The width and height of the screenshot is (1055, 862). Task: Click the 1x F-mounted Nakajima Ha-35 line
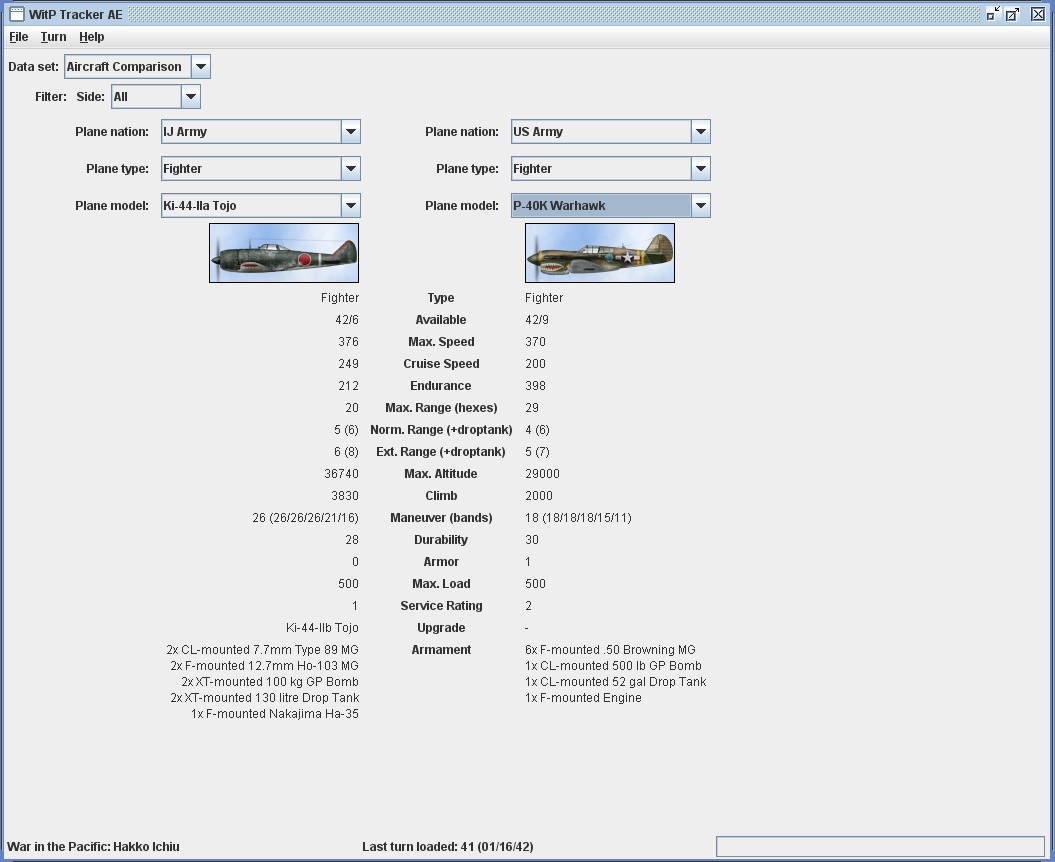click(x=275, y=714)
